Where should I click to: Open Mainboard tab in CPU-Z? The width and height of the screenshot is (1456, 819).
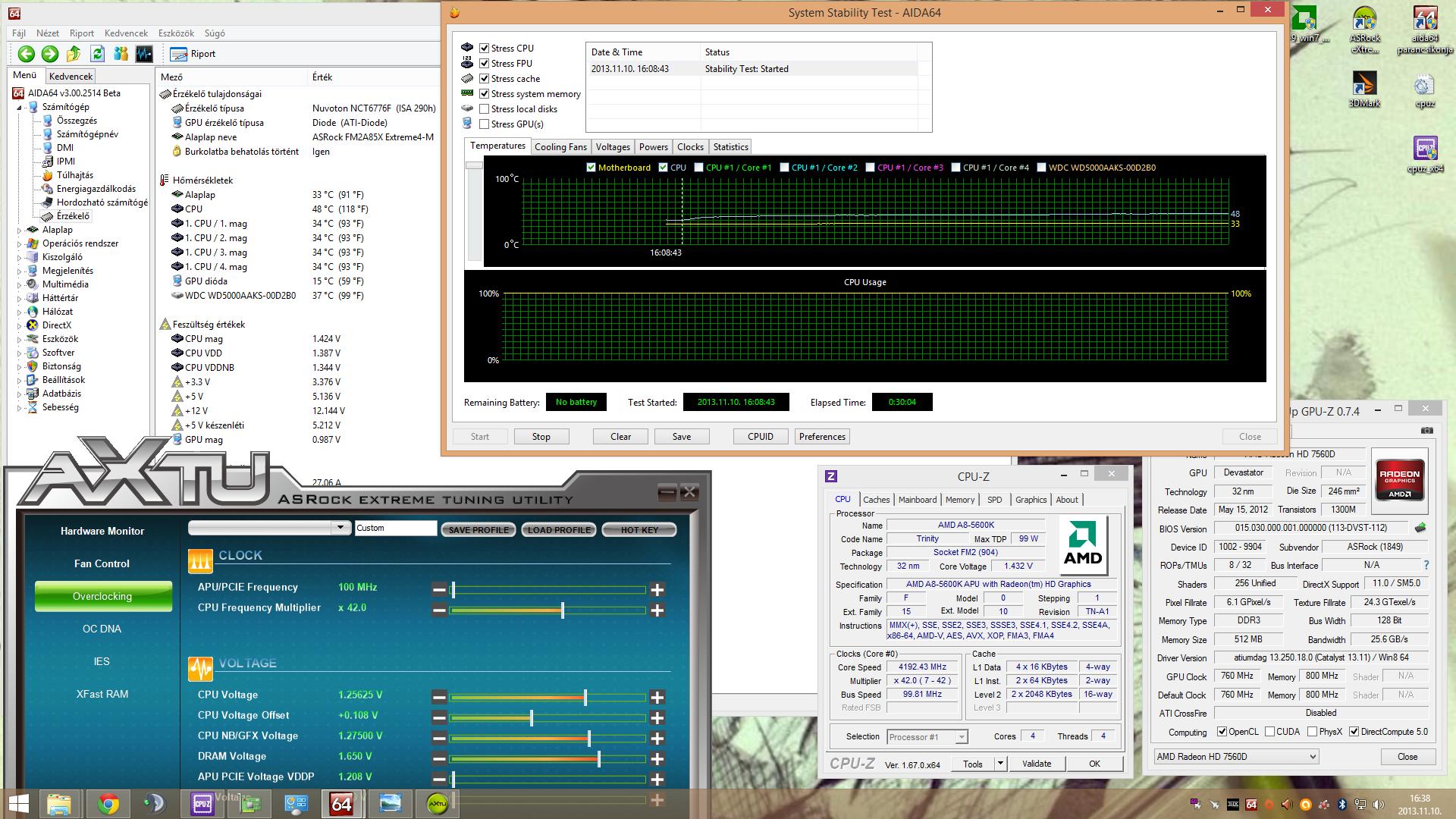click(x=918, y=500)
